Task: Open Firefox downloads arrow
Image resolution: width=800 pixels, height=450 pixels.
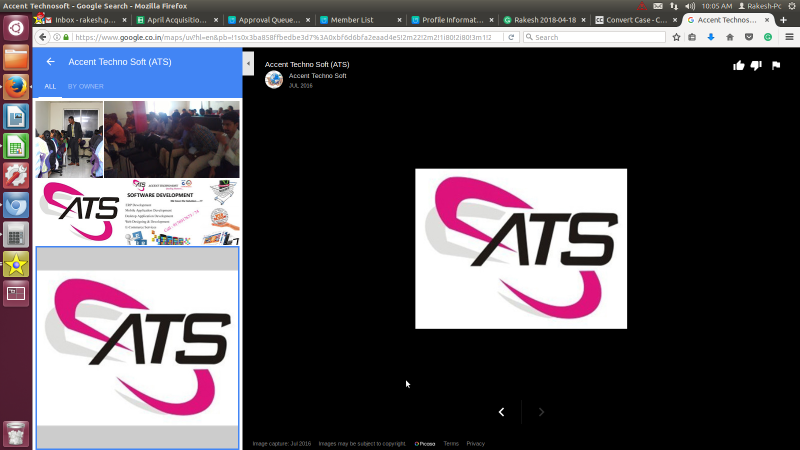Action: [711, 37]
